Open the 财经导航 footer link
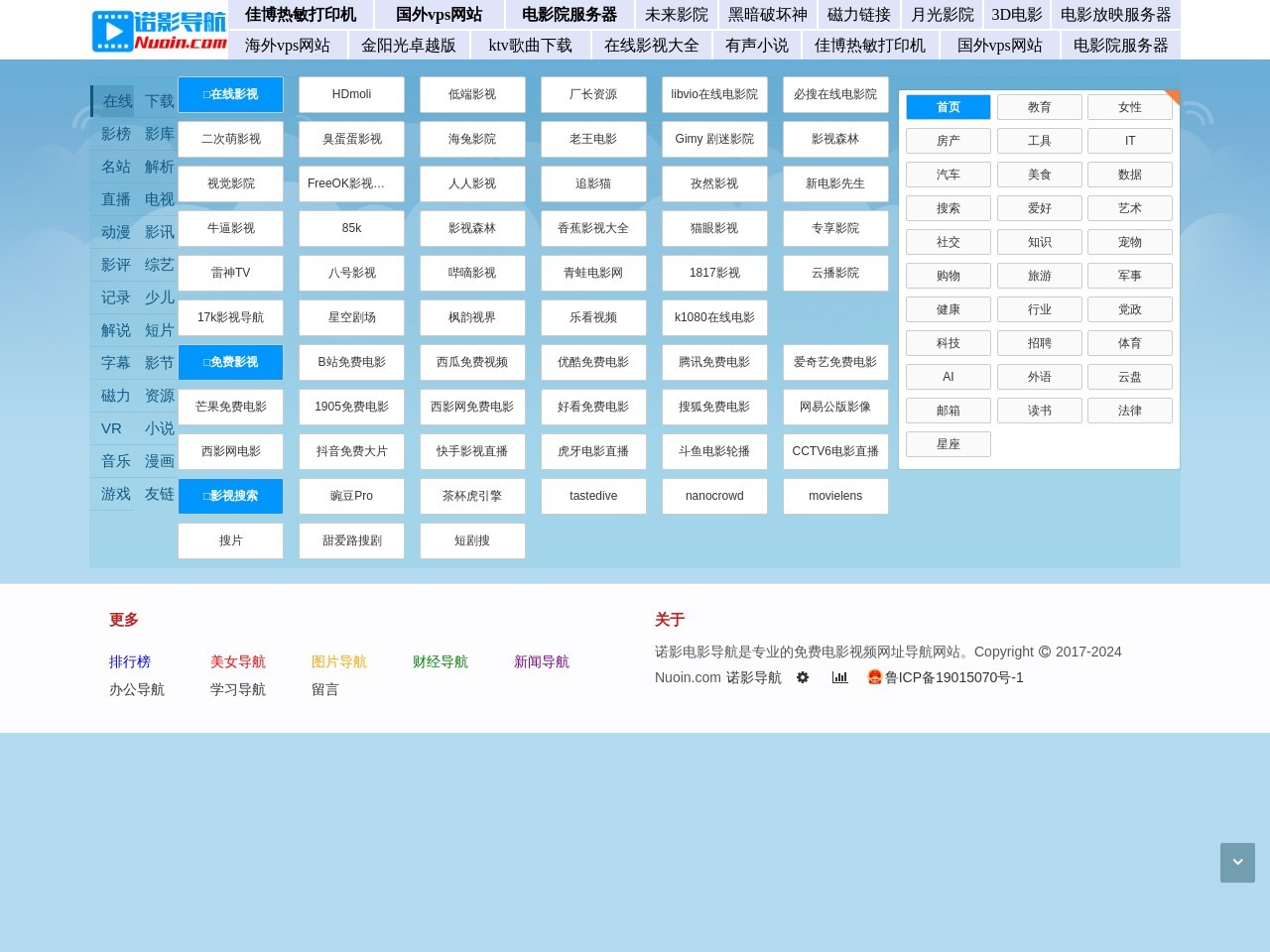 point(441,661)
